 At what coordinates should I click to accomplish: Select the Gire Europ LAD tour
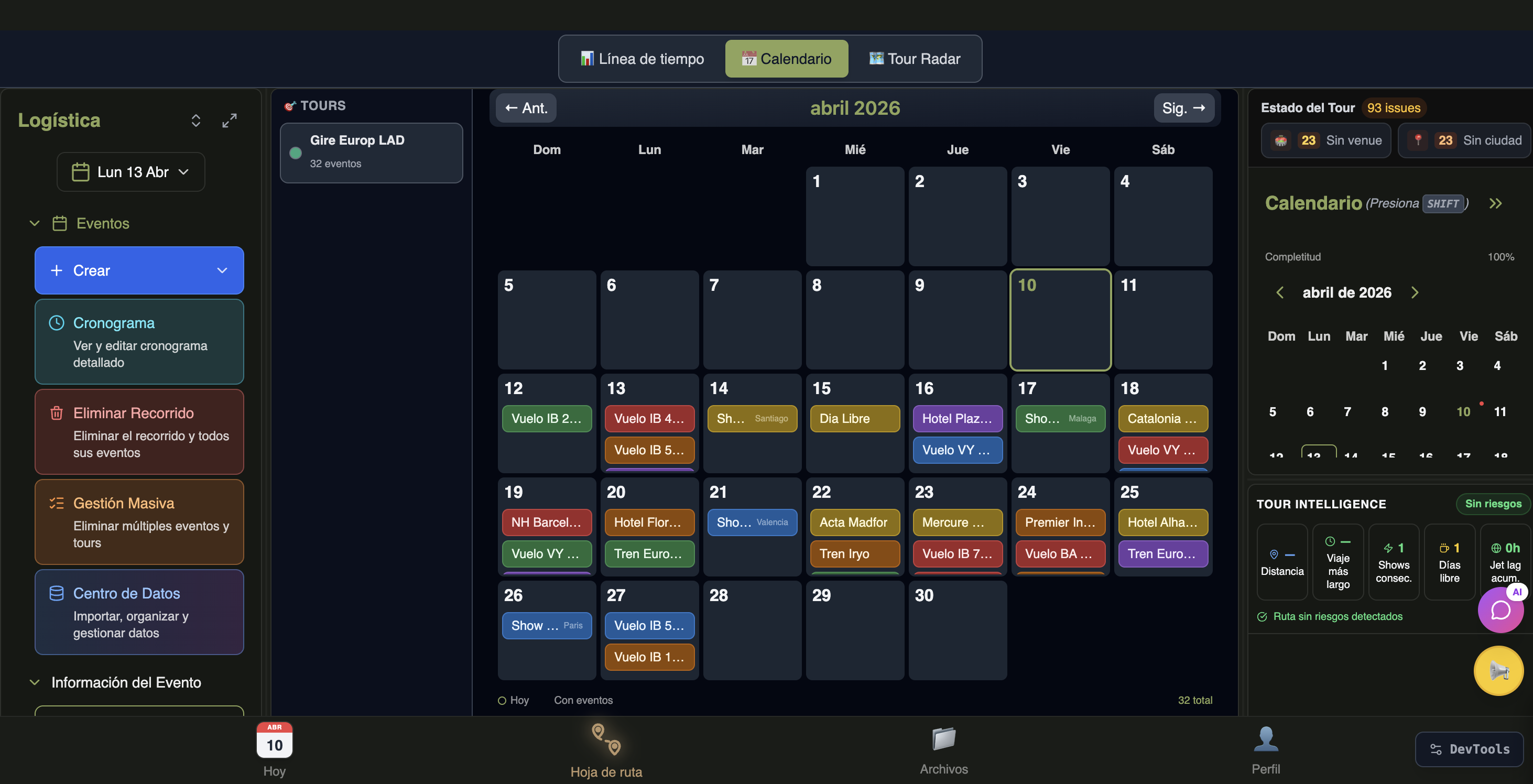point(372,153)
